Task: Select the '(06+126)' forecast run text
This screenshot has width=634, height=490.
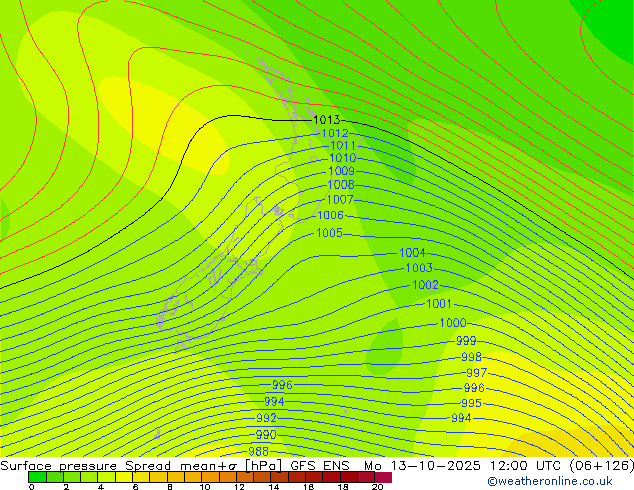Action: point(601,466)
